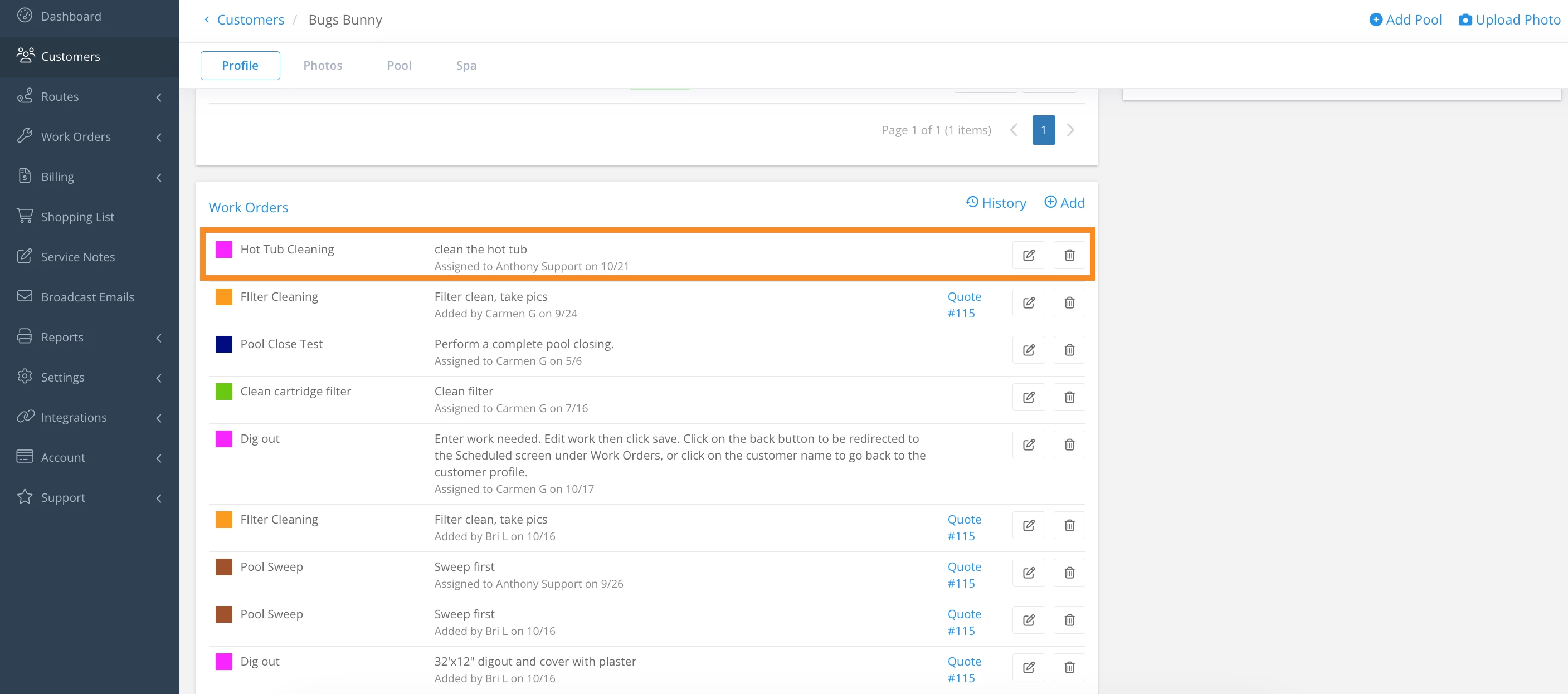Screen dimensions: 1568x694
Task: Open Work Orders History
Action: (996, 203)
